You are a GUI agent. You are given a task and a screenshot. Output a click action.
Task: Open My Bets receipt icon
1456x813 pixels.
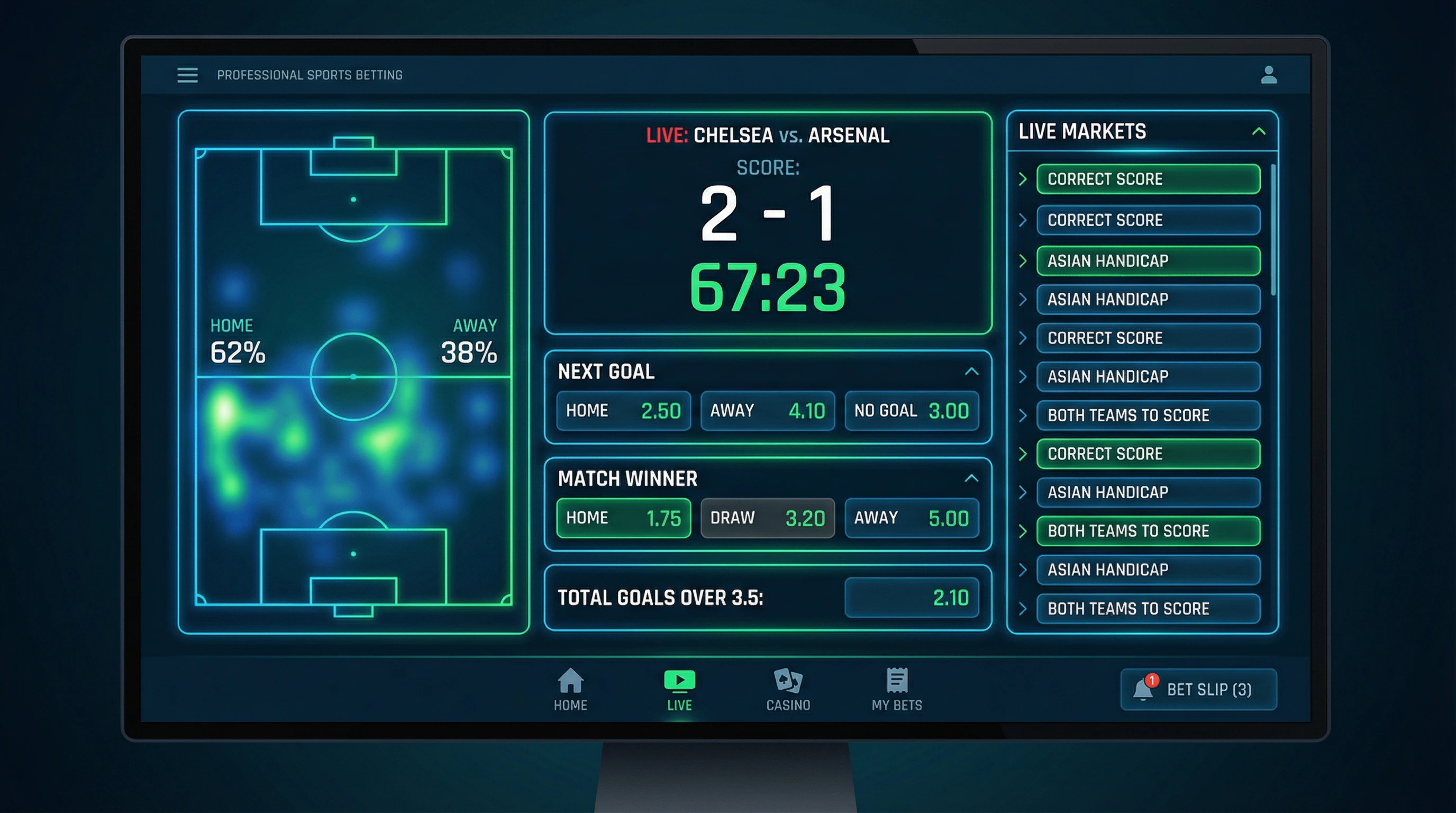tap(897, 680)
